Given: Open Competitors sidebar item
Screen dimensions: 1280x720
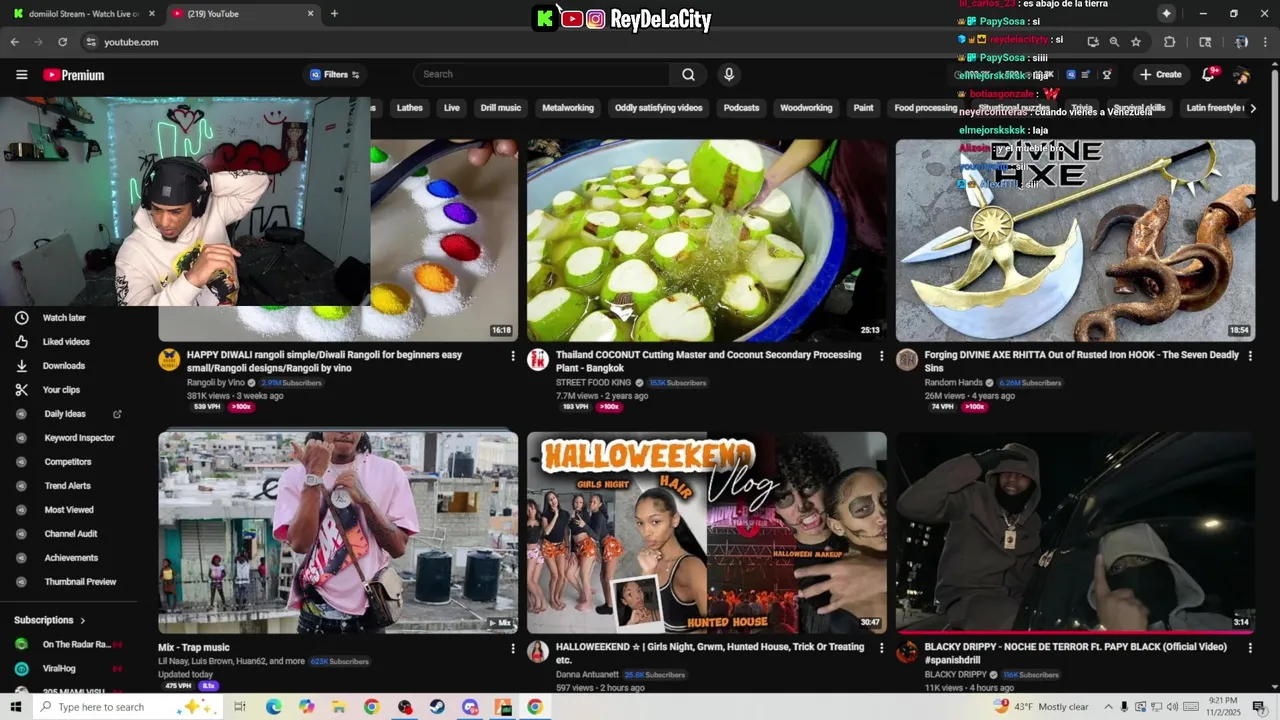Looking at the screenshot, I should [x=67, y=462].
